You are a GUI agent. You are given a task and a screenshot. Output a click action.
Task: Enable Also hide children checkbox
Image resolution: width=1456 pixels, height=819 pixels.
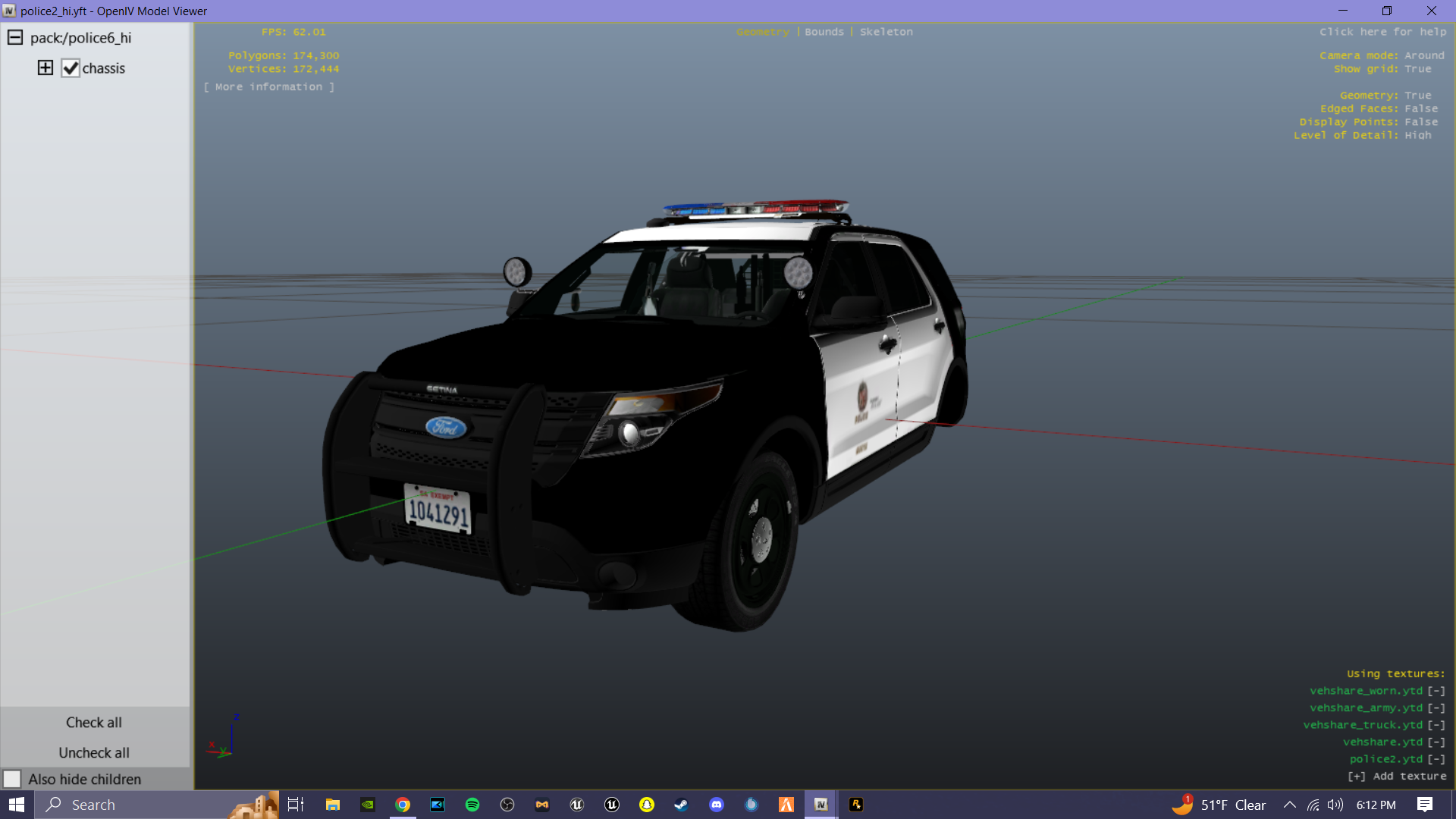pyautogui.click(x=12, y=779)
